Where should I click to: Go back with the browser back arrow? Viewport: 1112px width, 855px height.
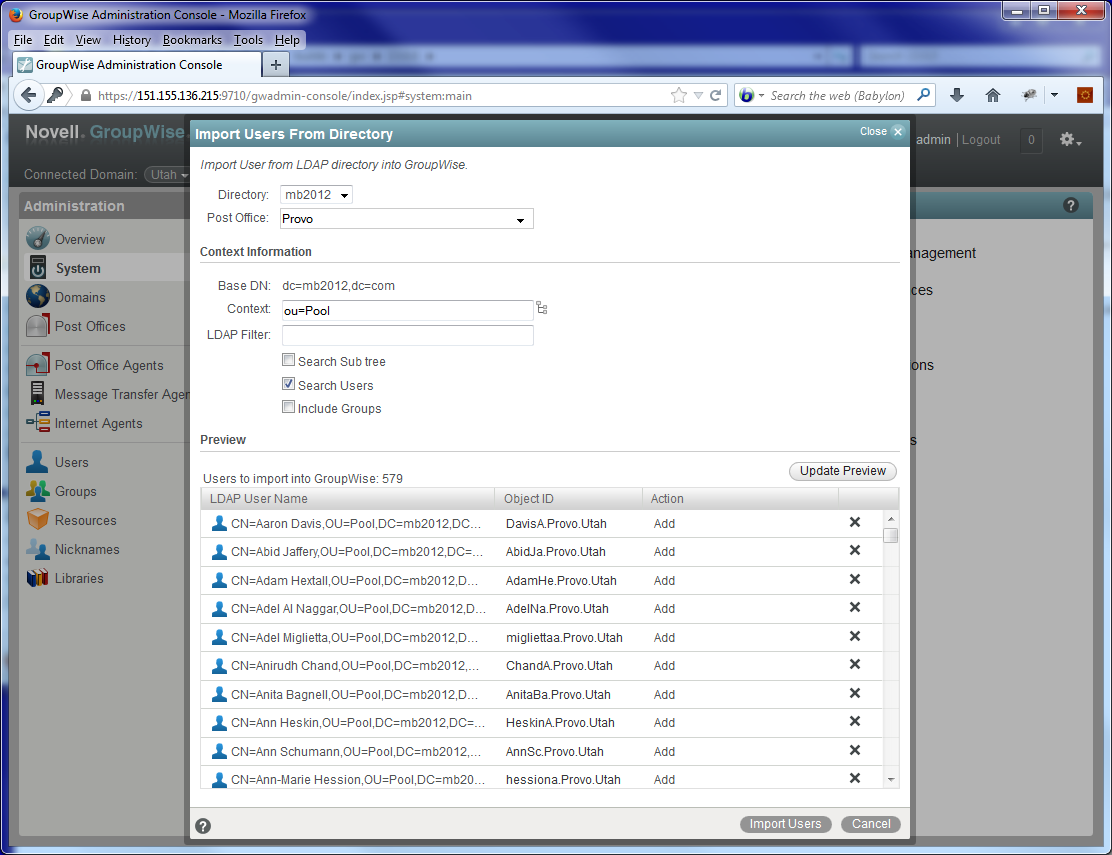pyautogui.click(x=28, y=95)
